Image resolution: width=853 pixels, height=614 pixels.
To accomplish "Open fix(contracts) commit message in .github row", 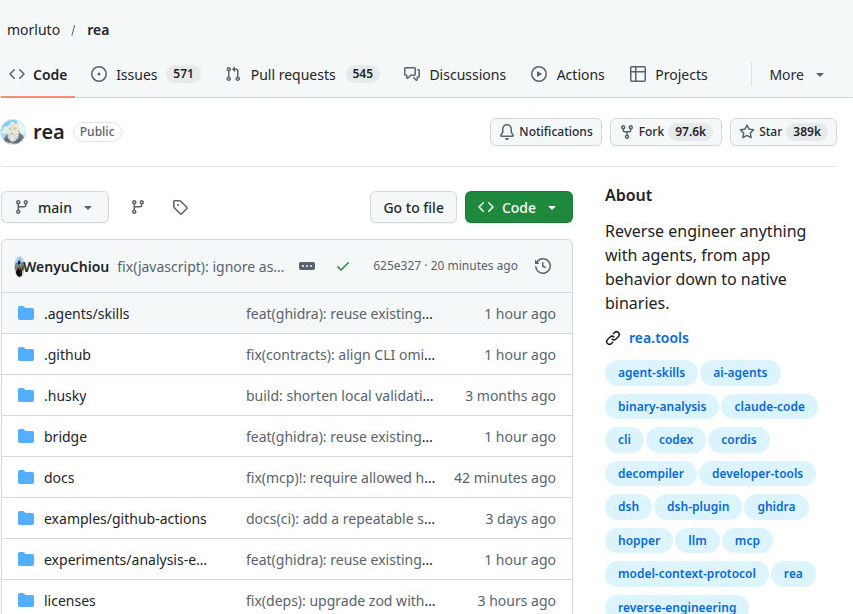I will (x=340, y=355).
